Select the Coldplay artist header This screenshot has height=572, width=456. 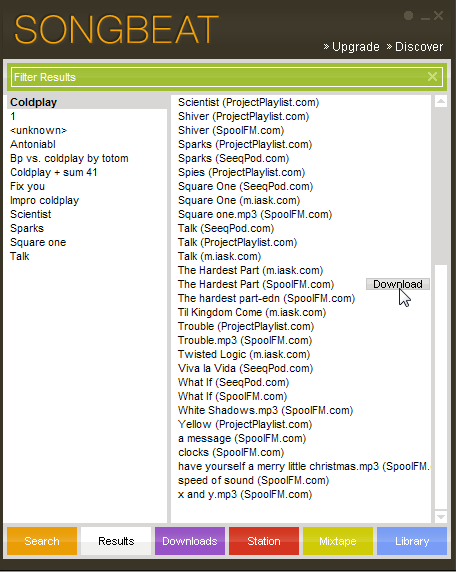click(x=87, y=102)
